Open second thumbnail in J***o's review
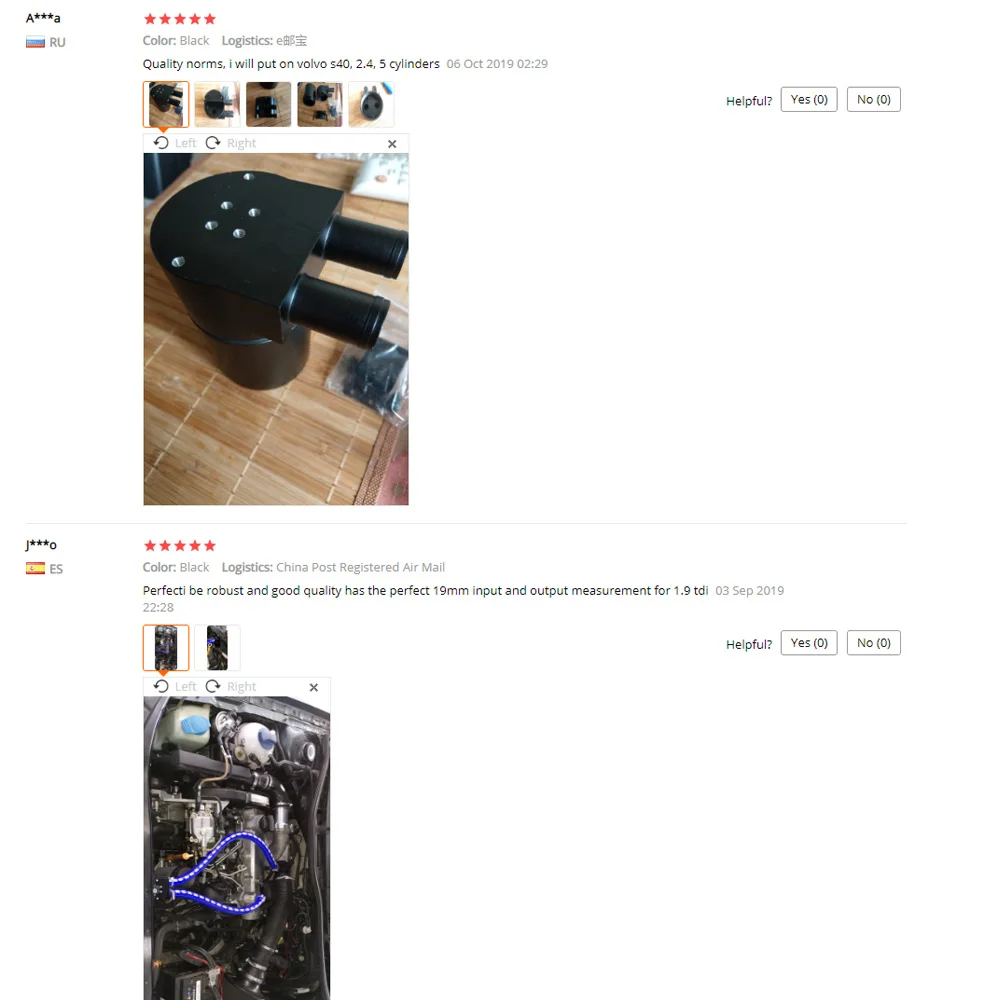This screenshot has height=1000, width=1000. click(217, 647)
